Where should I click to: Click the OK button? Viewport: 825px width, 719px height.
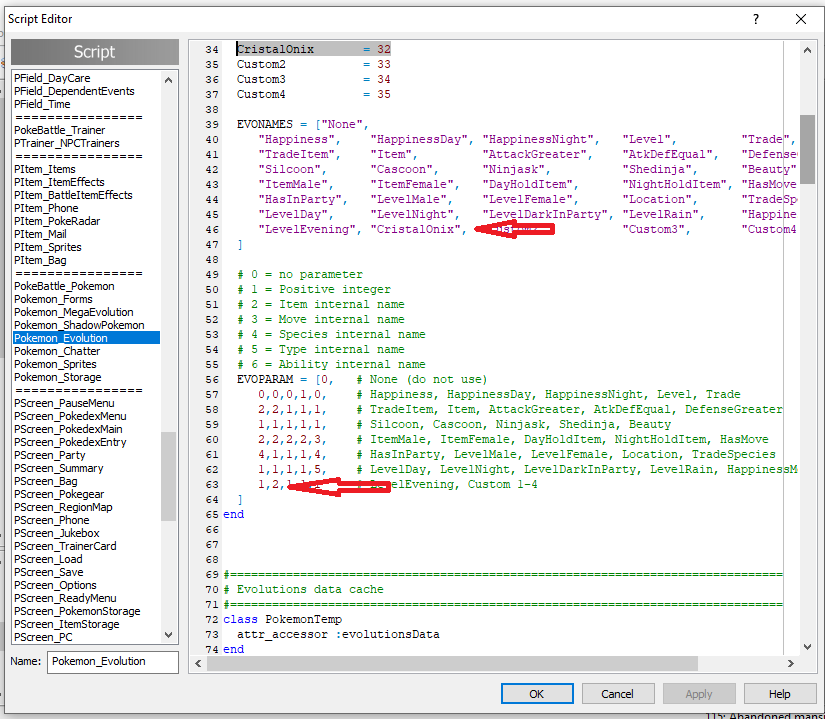(537, 694)
